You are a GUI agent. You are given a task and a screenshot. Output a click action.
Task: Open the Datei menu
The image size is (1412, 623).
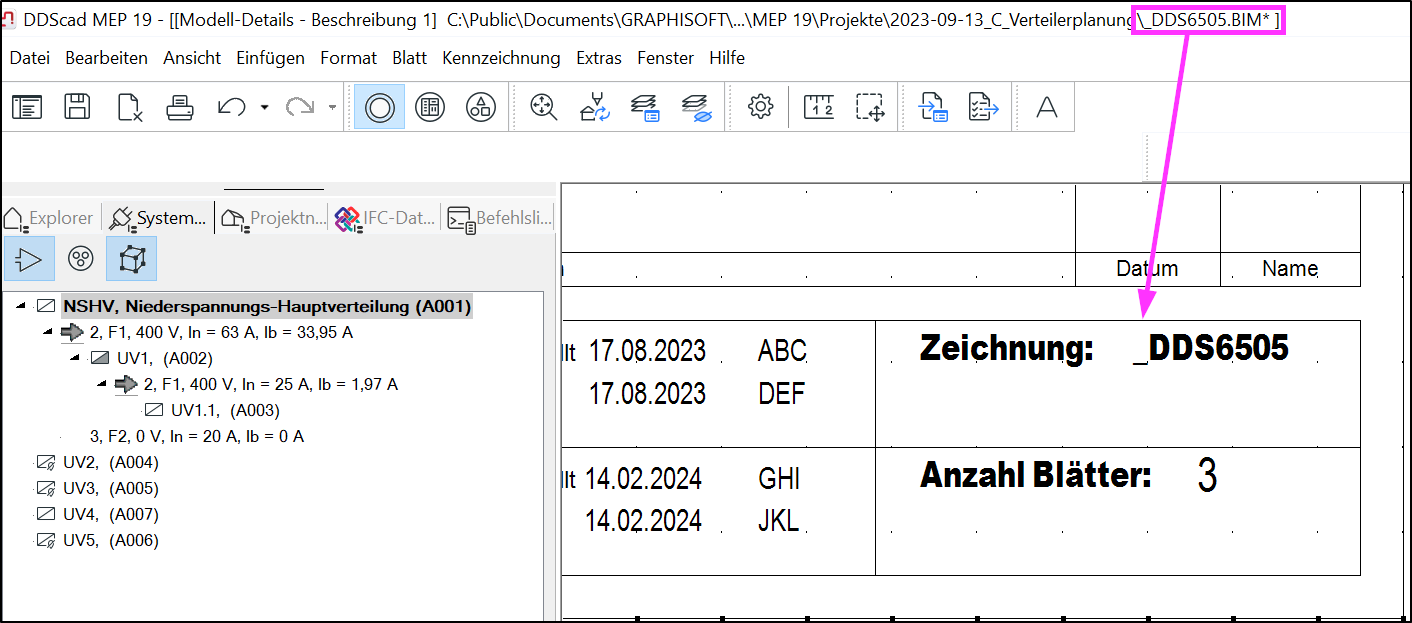coord(30,58)
